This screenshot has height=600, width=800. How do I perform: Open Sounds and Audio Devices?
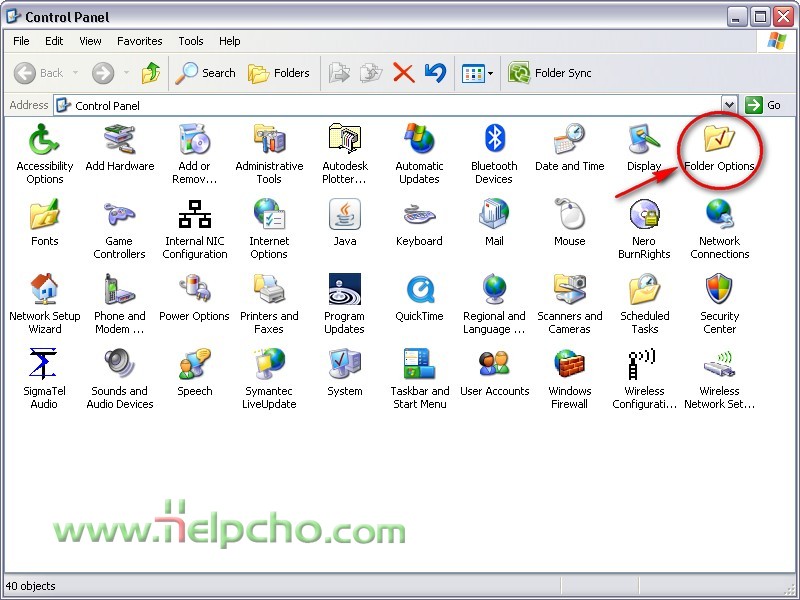[x=119, y=379]
